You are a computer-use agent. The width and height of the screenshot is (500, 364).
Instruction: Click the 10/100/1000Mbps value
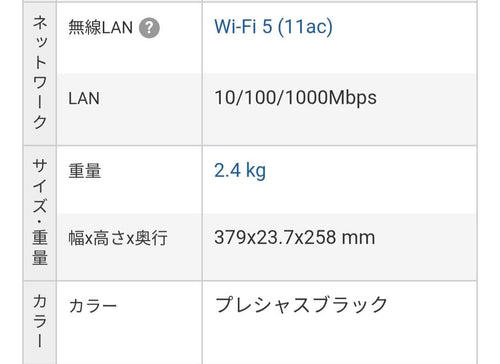295,98
